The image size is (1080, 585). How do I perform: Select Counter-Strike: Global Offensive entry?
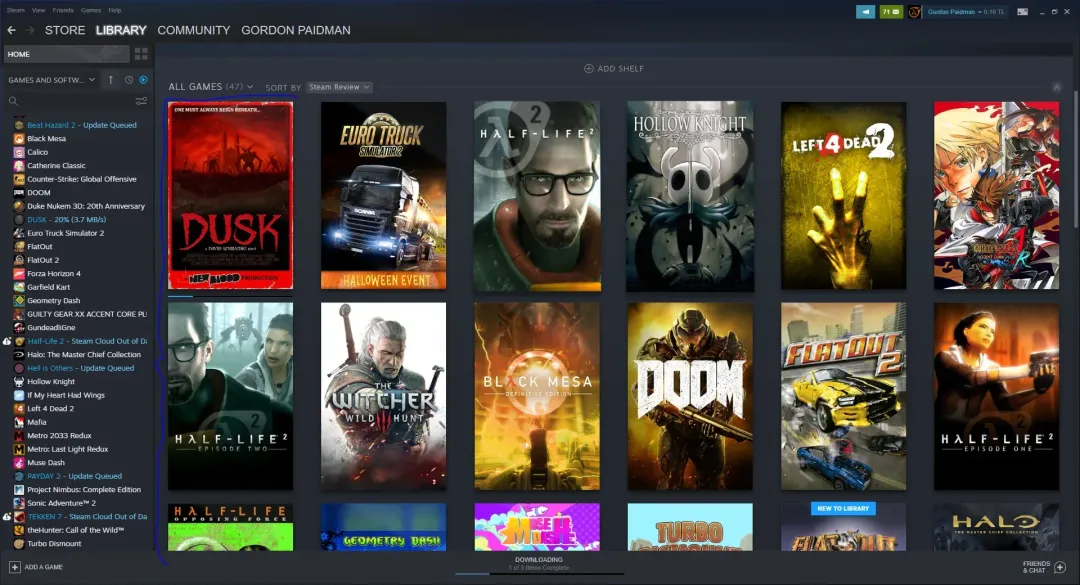[x=80, y=179]
